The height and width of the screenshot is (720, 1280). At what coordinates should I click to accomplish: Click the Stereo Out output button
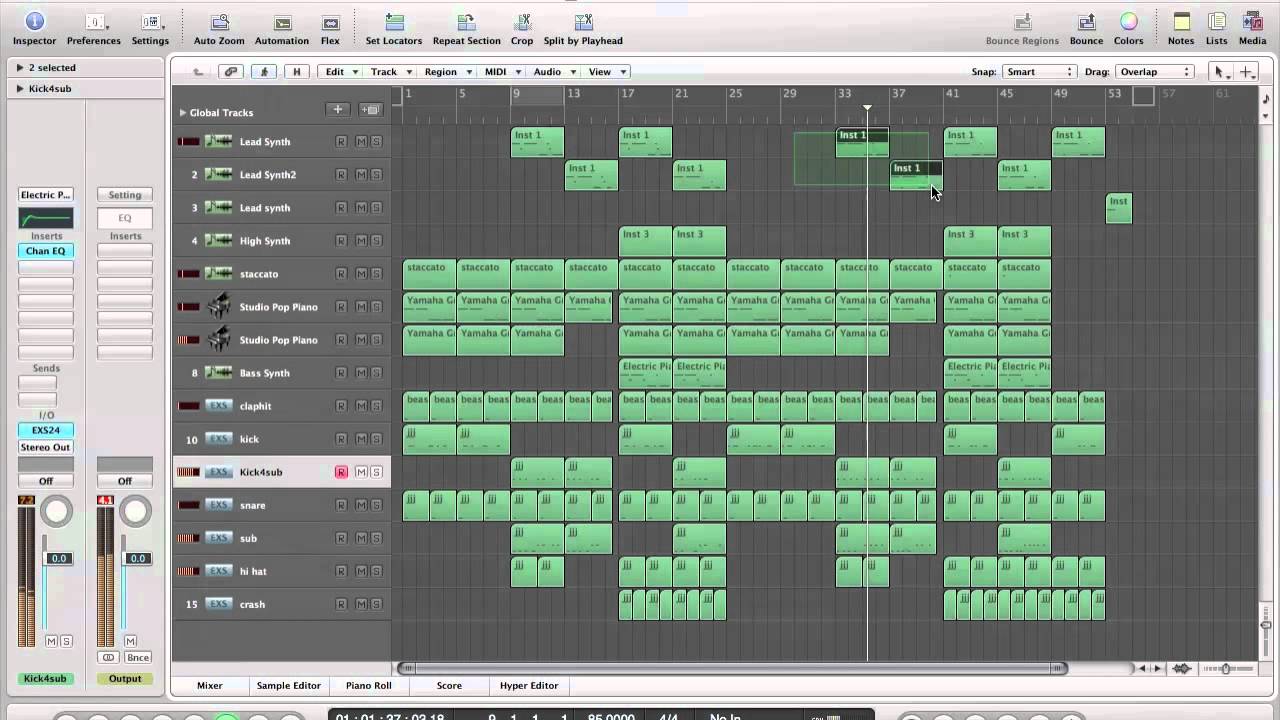[45, 447]
